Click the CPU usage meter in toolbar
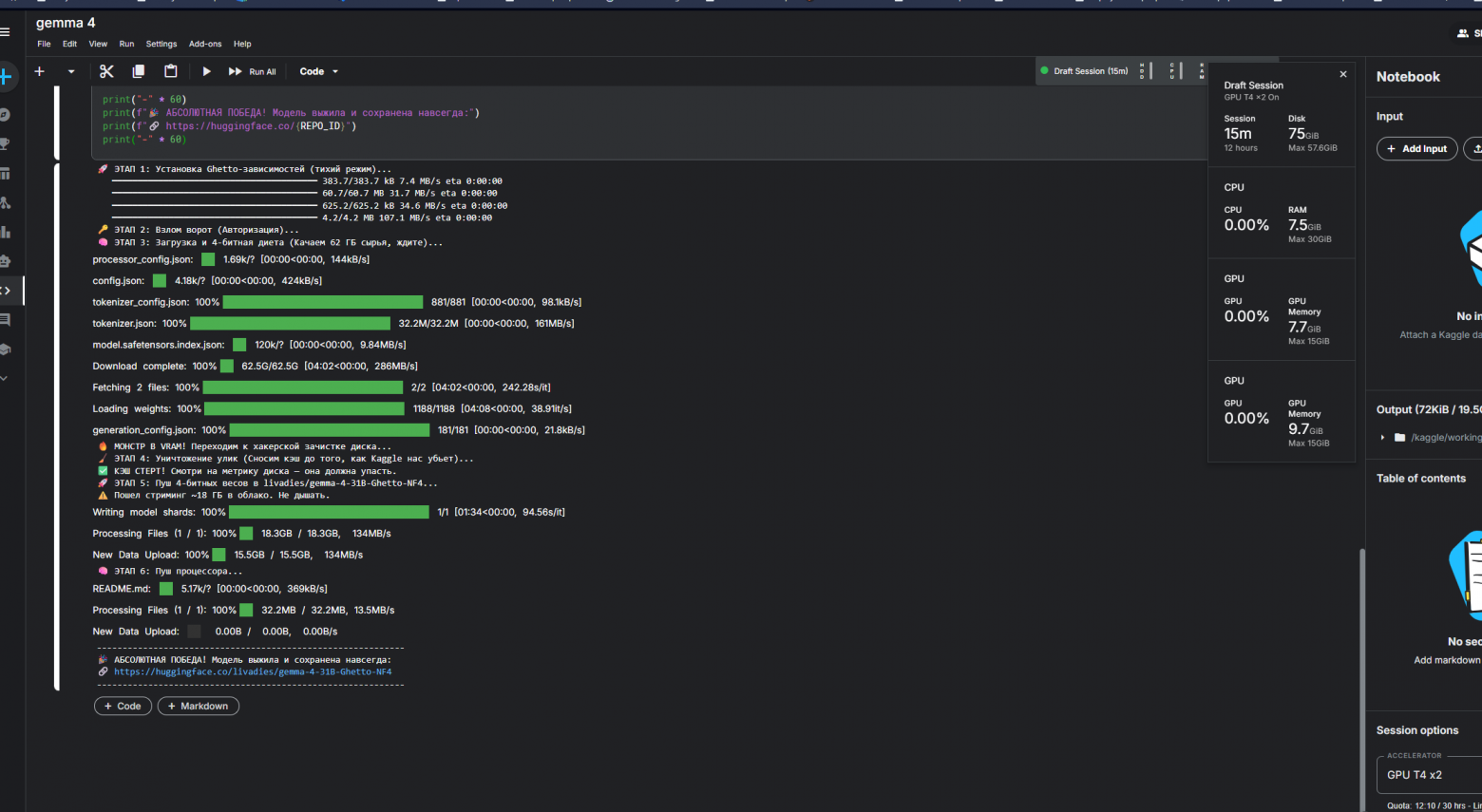Screen dimensions: 1482x812 tap(1176, 71)
